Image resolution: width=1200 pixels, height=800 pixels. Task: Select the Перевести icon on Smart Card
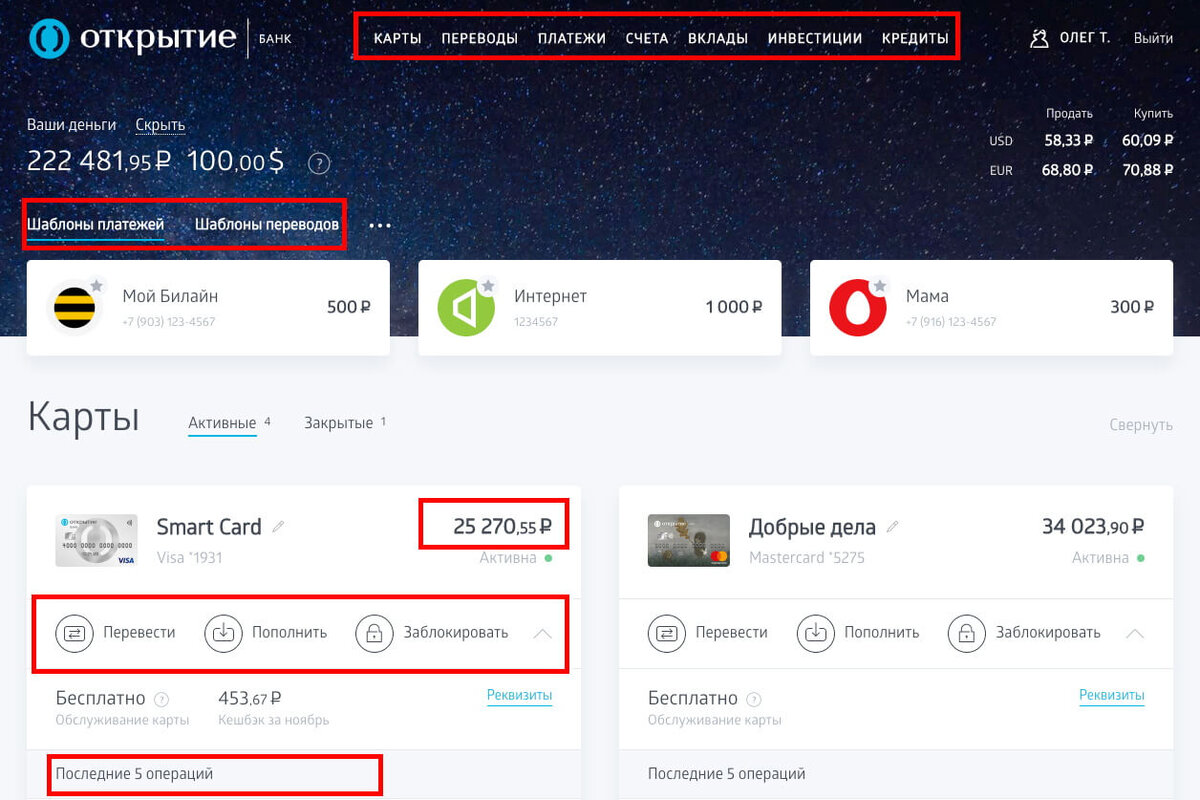[x=75, y=633]
